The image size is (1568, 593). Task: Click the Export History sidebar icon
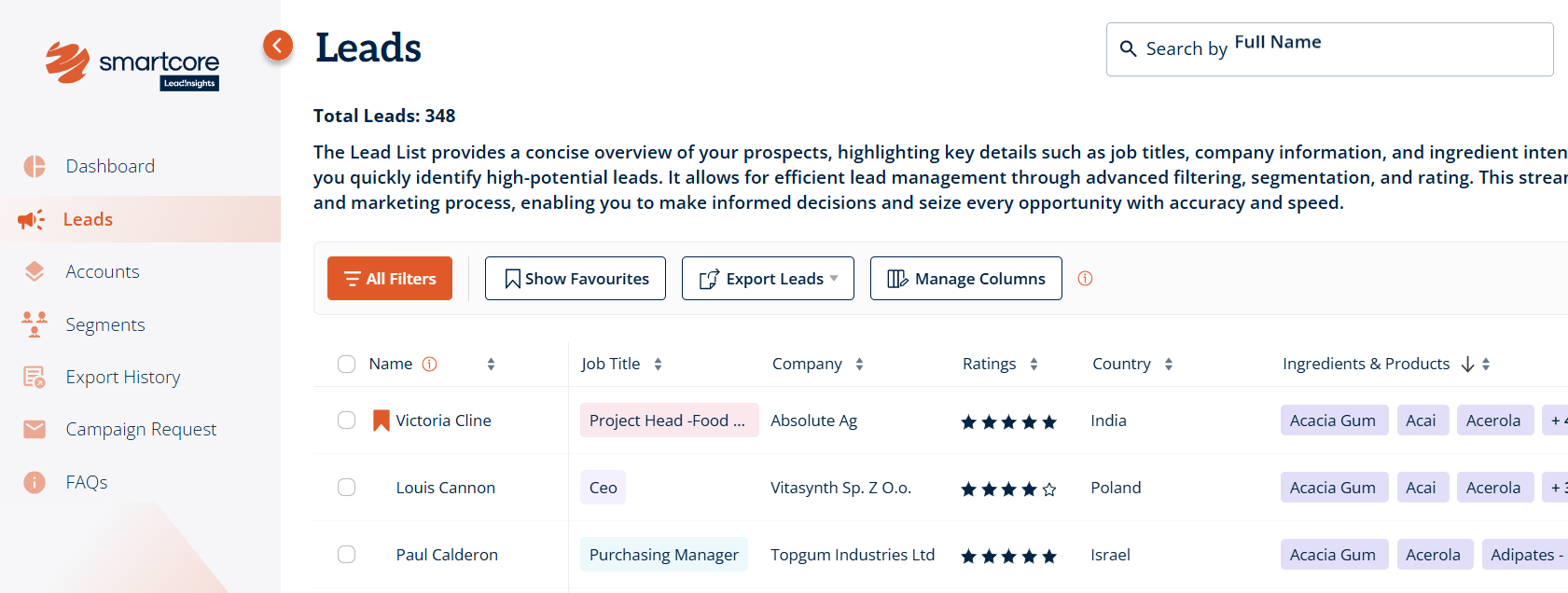pyautogui.click(x=35, y=377)
